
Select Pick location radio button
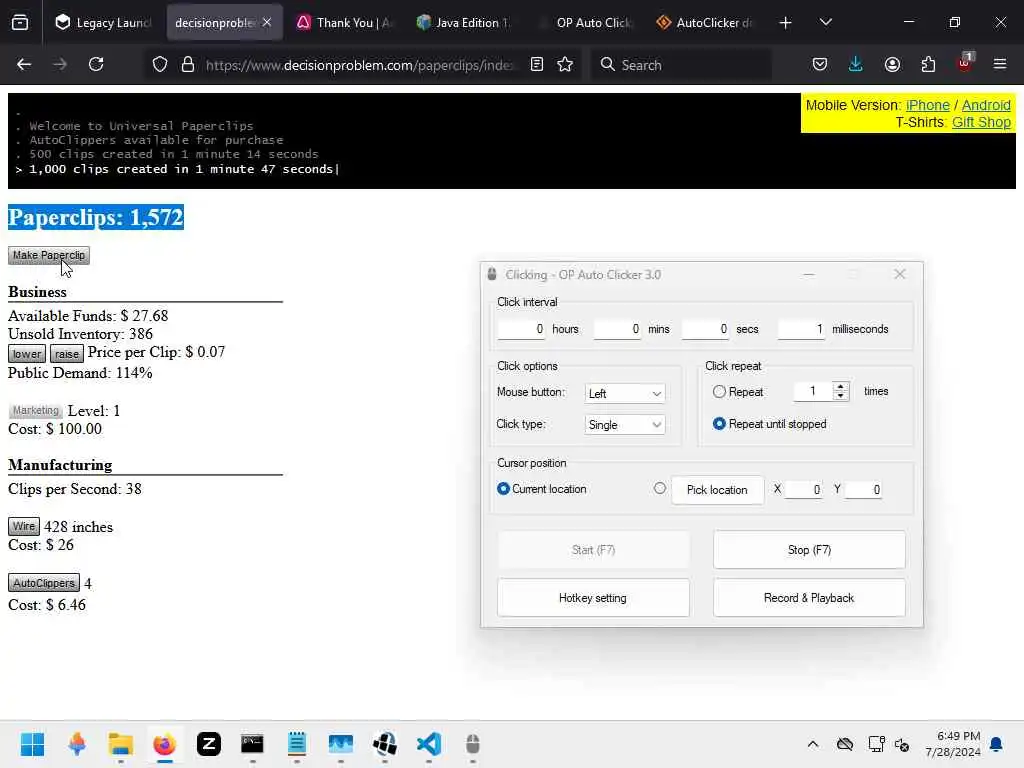coord(660,488)
